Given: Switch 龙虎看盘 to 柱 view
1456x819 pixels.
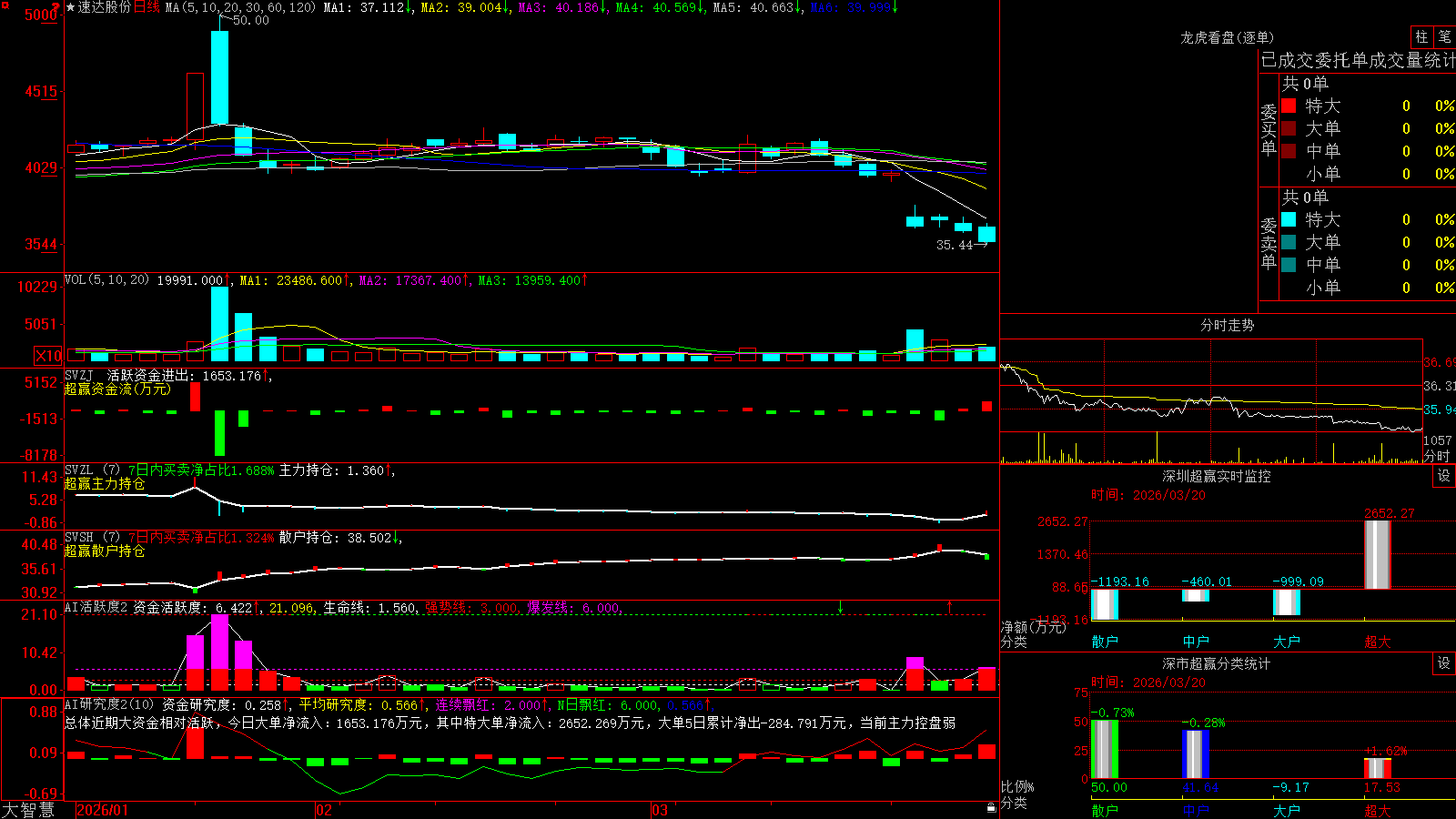Looking at the screenshot, I should pos(1421,36).
